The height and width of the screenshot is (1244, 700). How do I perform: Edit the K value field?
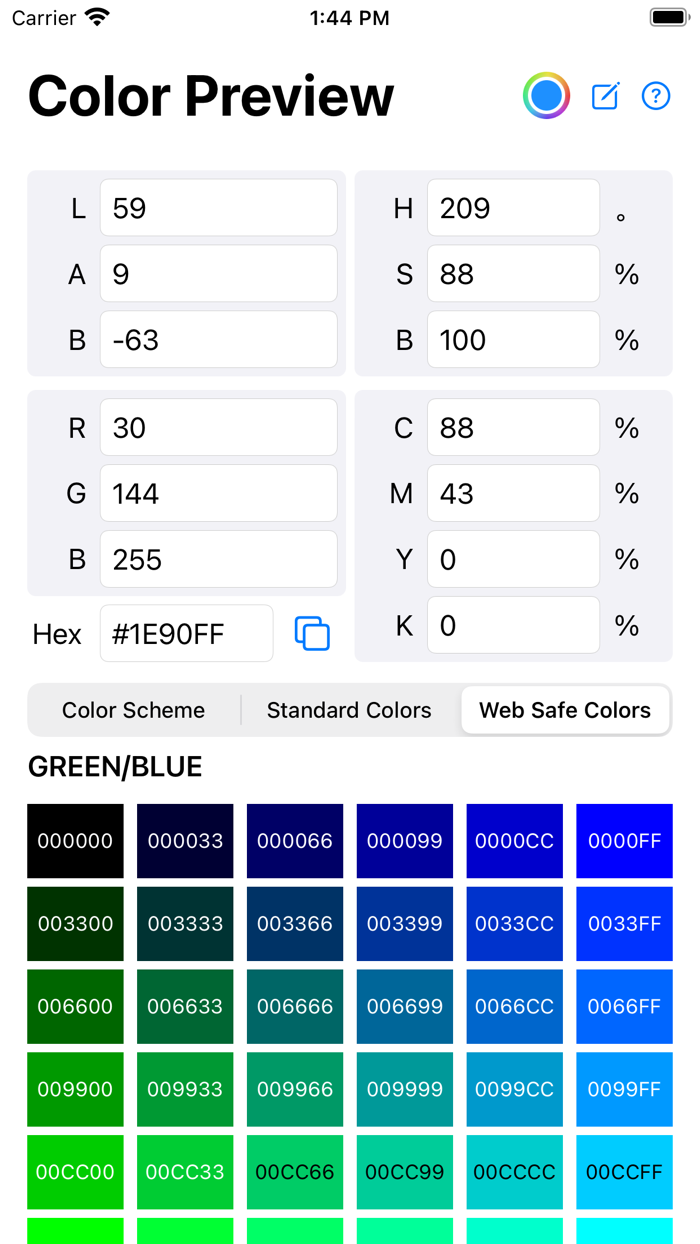[x=513, y=624]
